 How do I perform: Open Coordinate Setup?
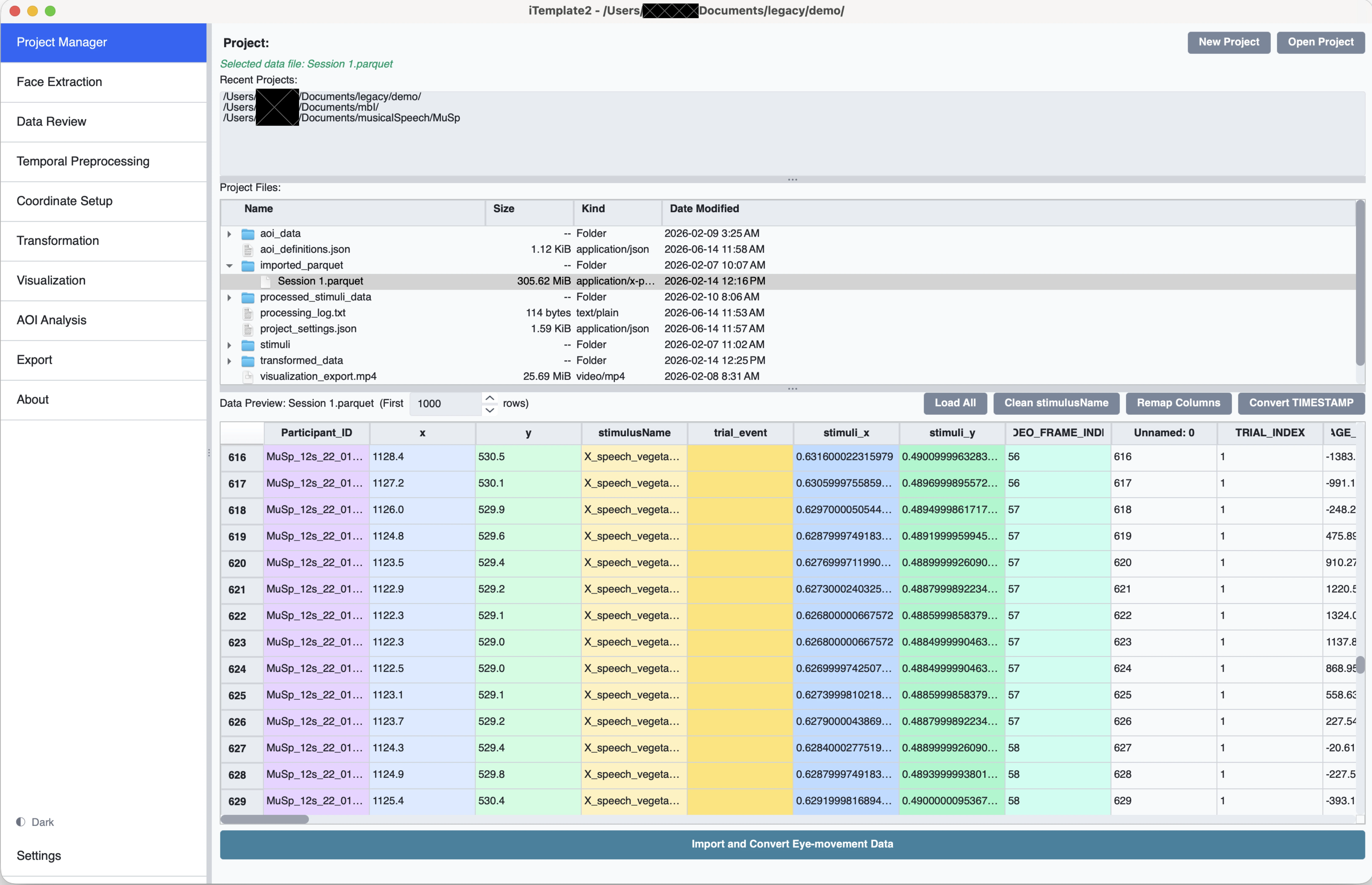click(103, 201)
